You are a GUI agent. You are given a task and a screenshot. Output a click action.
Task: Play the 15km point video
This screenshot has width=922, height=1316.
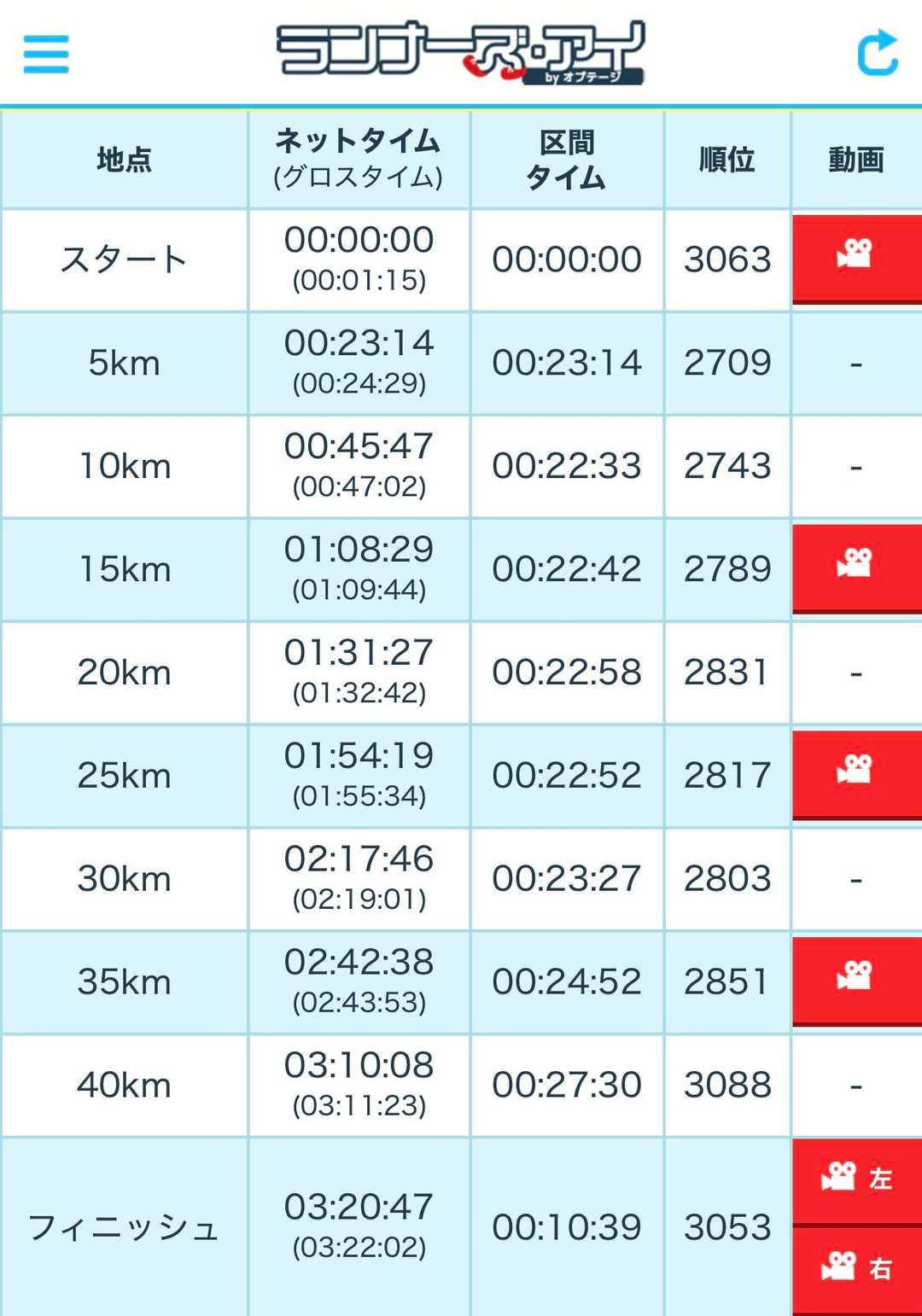tap(856, 567)
